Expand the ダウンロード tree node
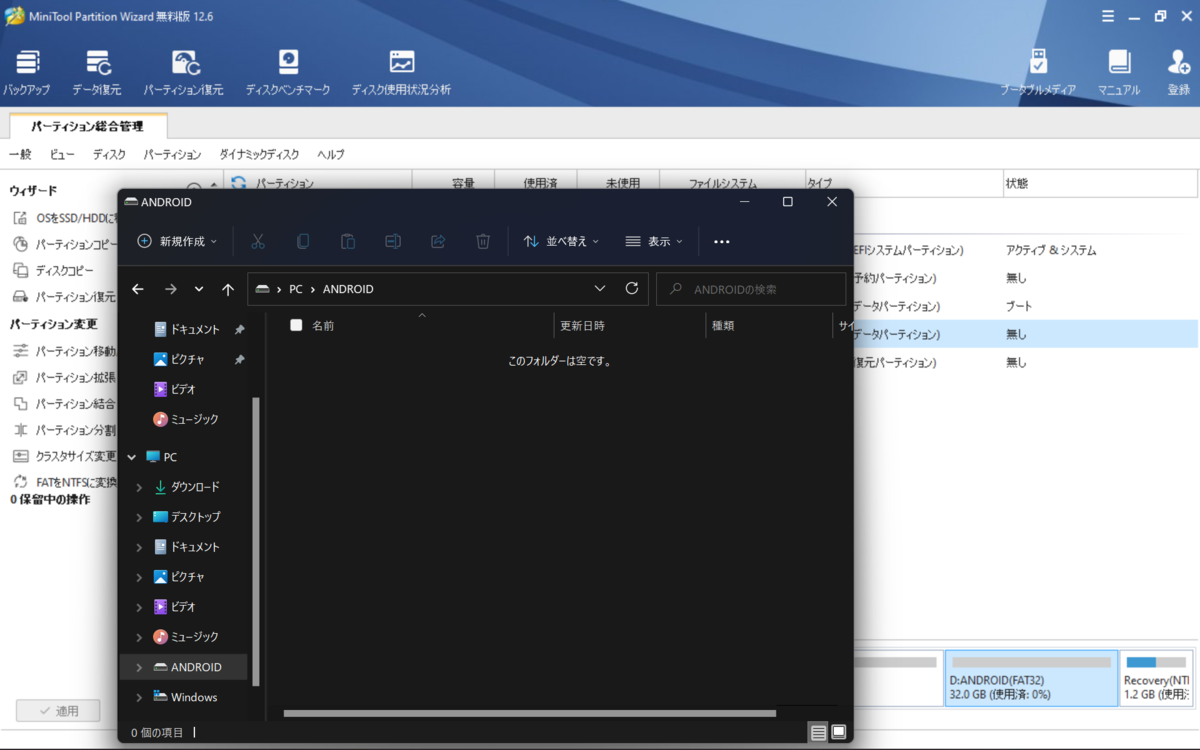The width and height of the screenshot is (1200, 750). click(139, 487)
